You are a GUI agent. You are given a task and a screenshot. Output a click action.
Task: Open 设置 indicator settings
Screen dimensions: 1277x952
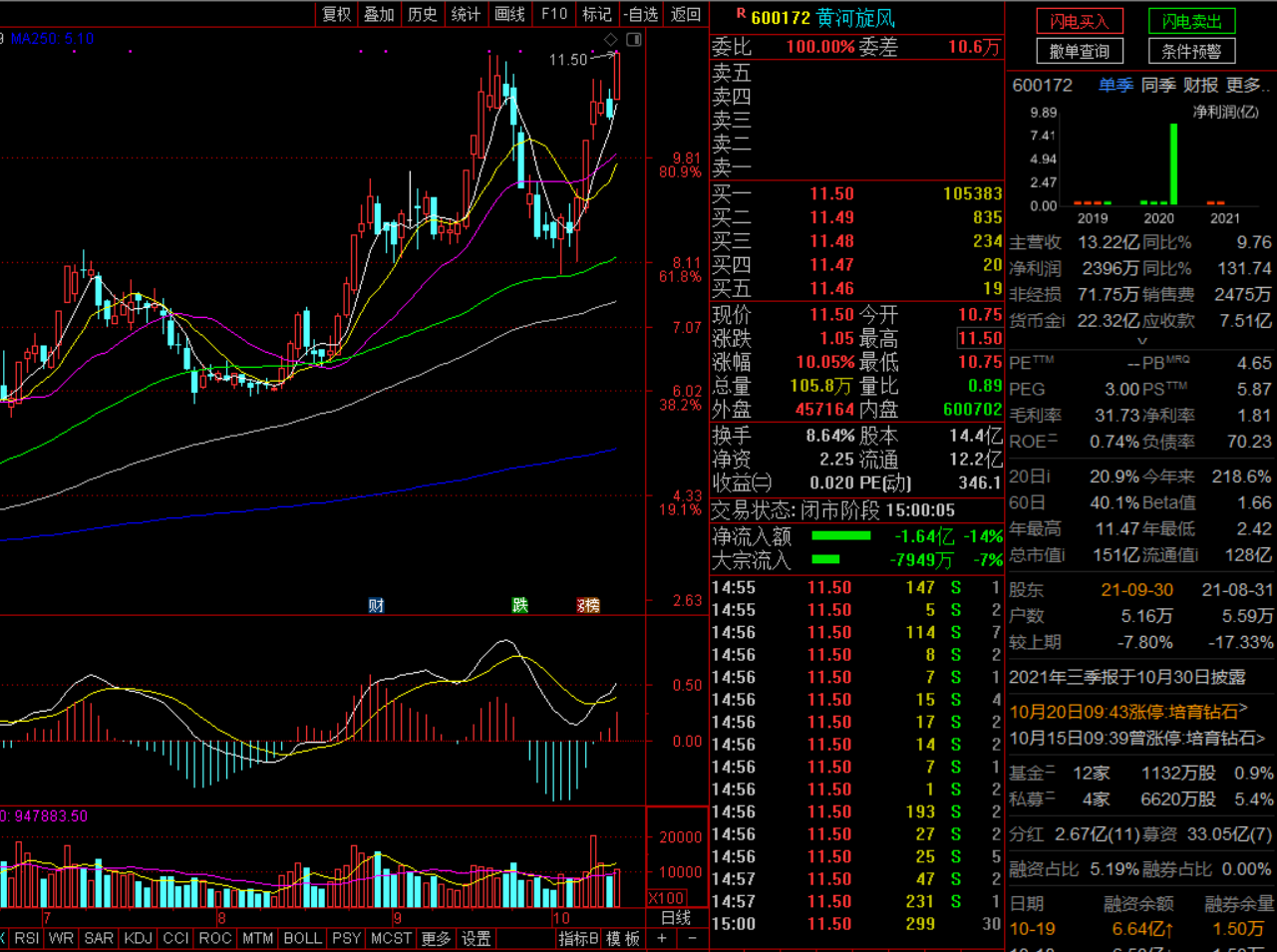(476, 939)
